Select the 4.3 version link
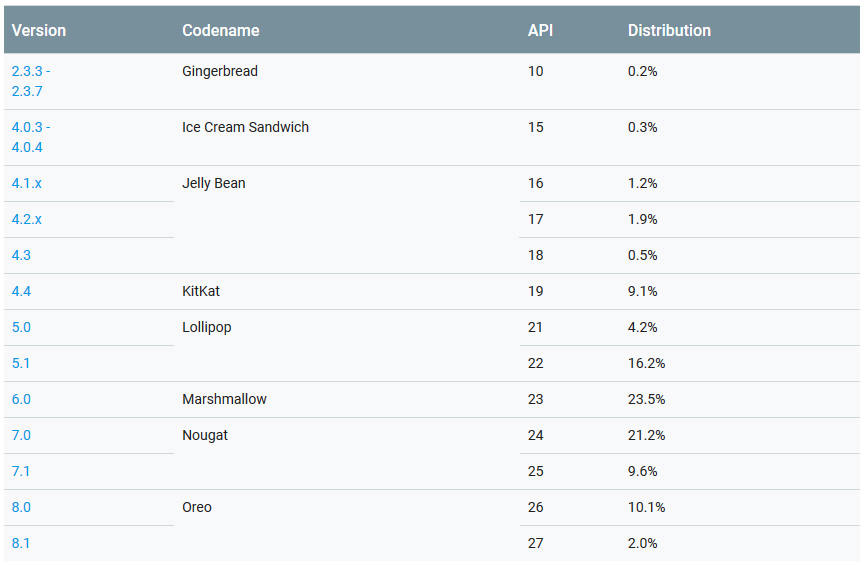Image resolution: width=864 pixels, height=565 pixels. point(21,255)
